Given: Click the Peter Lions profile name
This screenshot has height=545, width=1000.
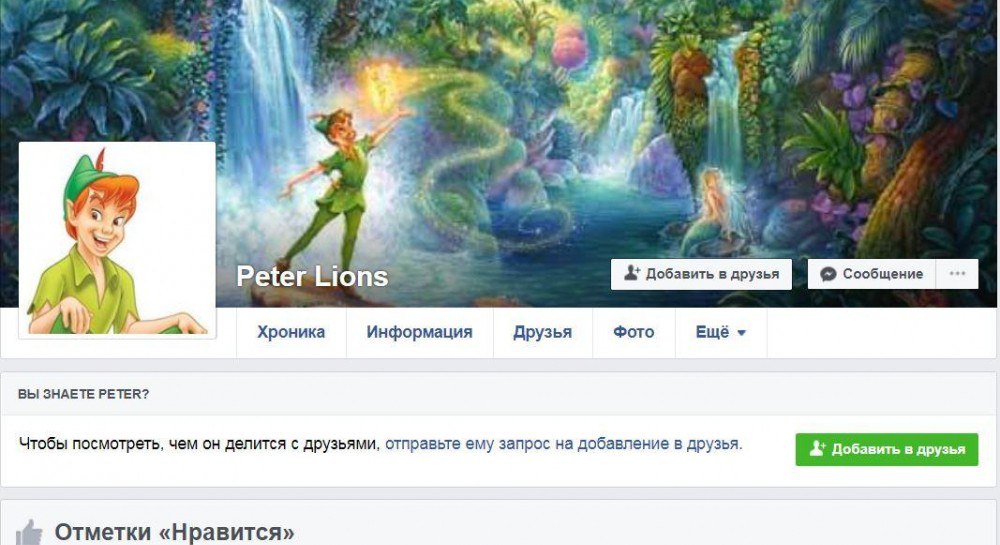Looking at the screenshot, I should 312,277.
